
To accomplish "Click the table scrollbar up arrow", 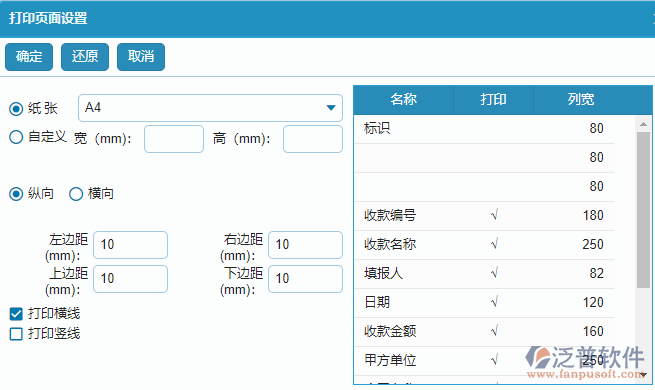I will (643, 124).
